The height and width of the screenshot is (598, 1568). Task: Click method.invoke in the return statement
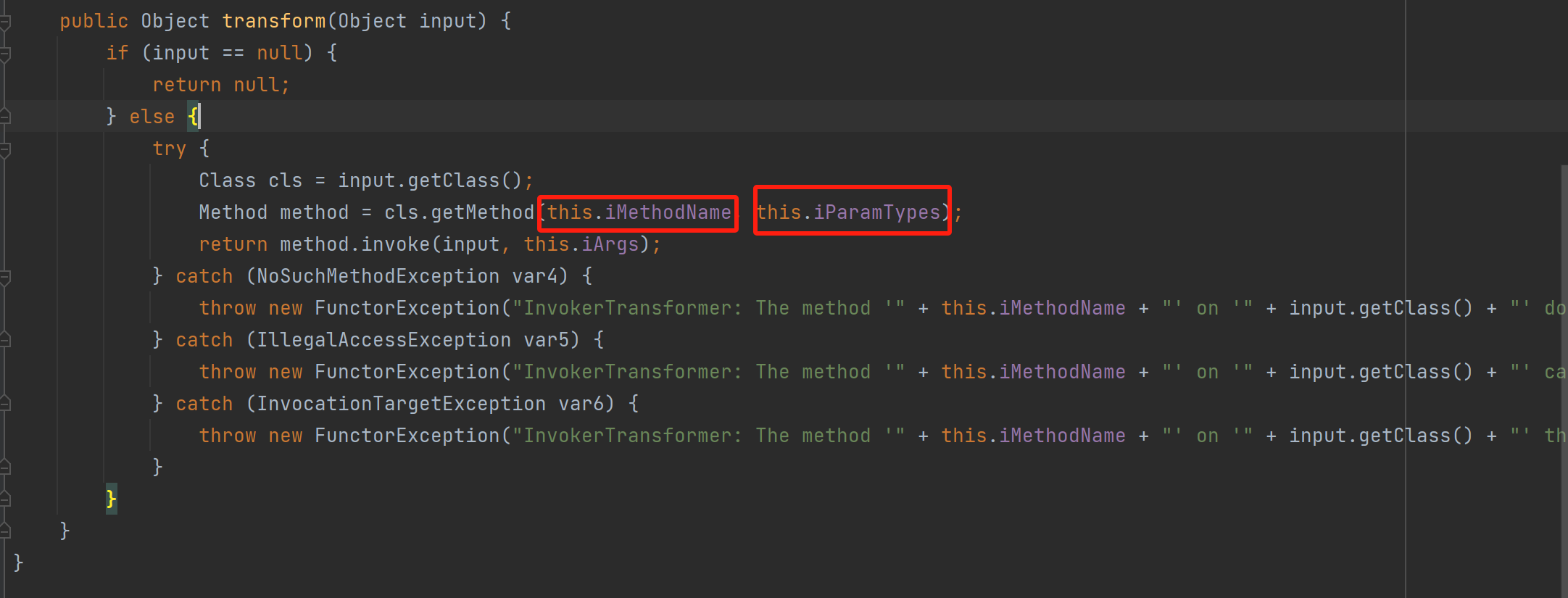355,245
